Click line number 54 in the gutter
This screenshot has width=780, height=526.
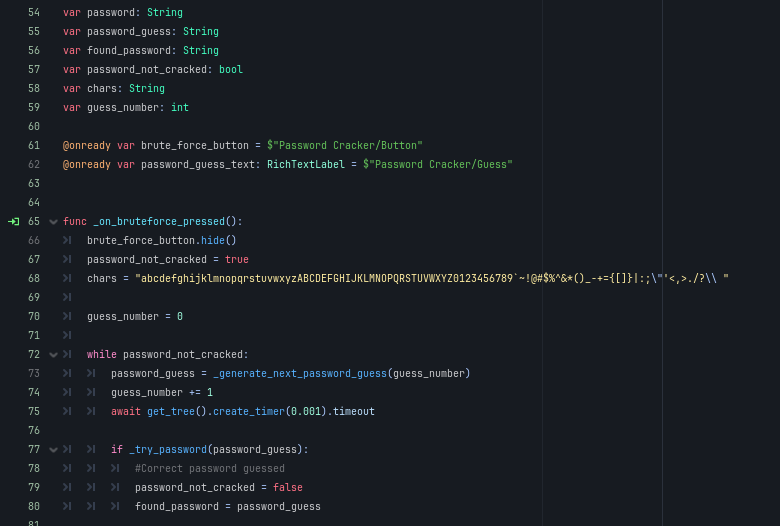34,13
